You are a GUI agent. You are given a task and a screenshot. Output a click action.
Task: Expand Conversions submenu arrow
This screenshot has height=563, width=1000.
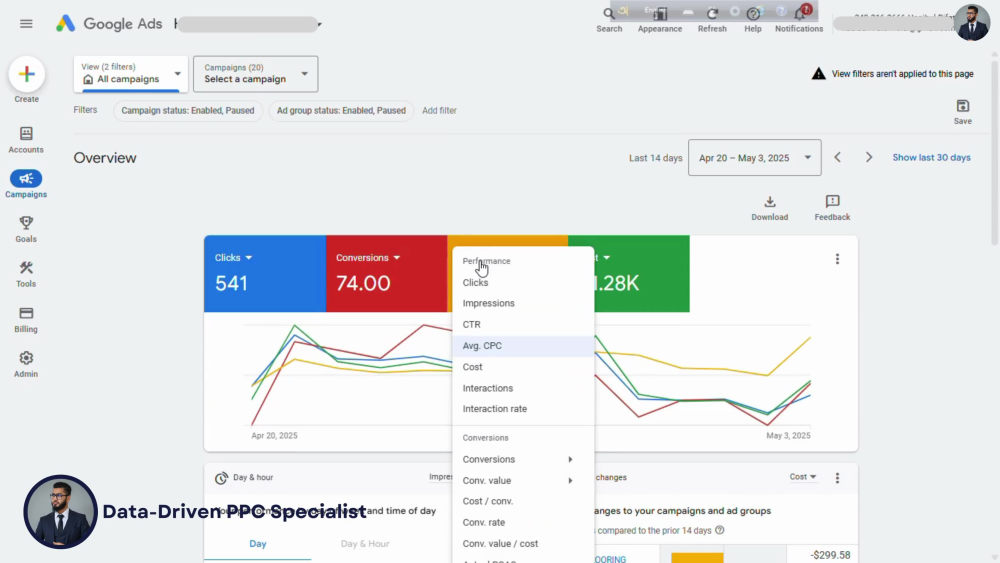click(x=570, y=460)
